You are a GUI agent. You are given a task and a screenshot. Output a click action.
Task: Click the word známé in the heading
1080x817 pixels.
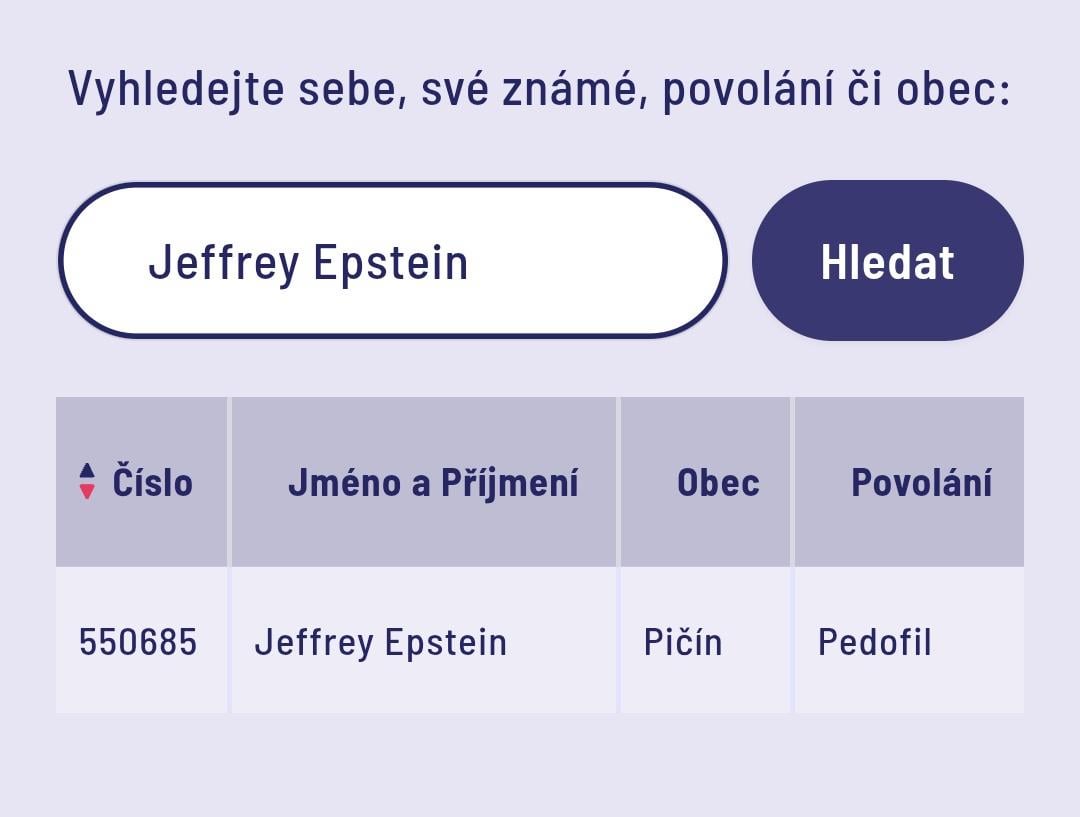click(x=569, y=89)
